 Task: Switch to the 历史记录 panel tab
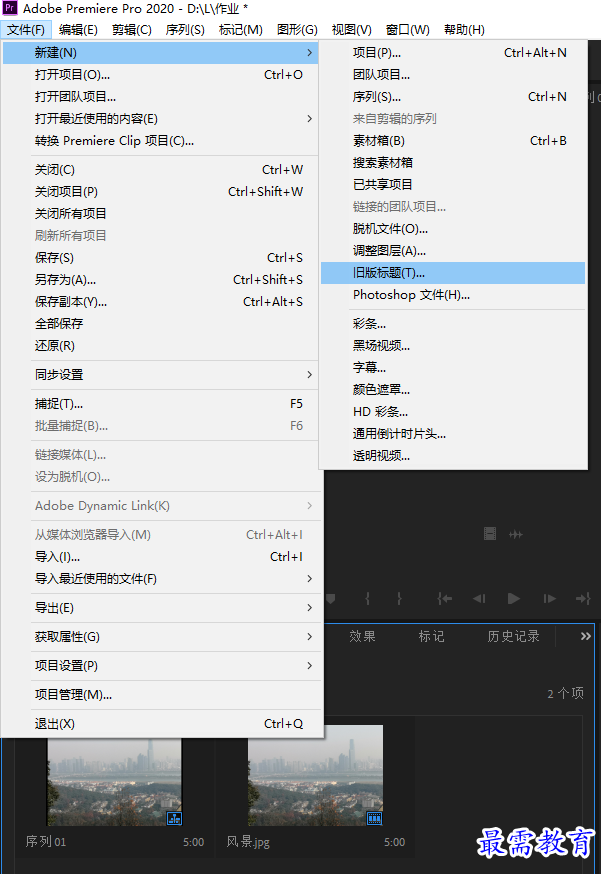point(513,636)
